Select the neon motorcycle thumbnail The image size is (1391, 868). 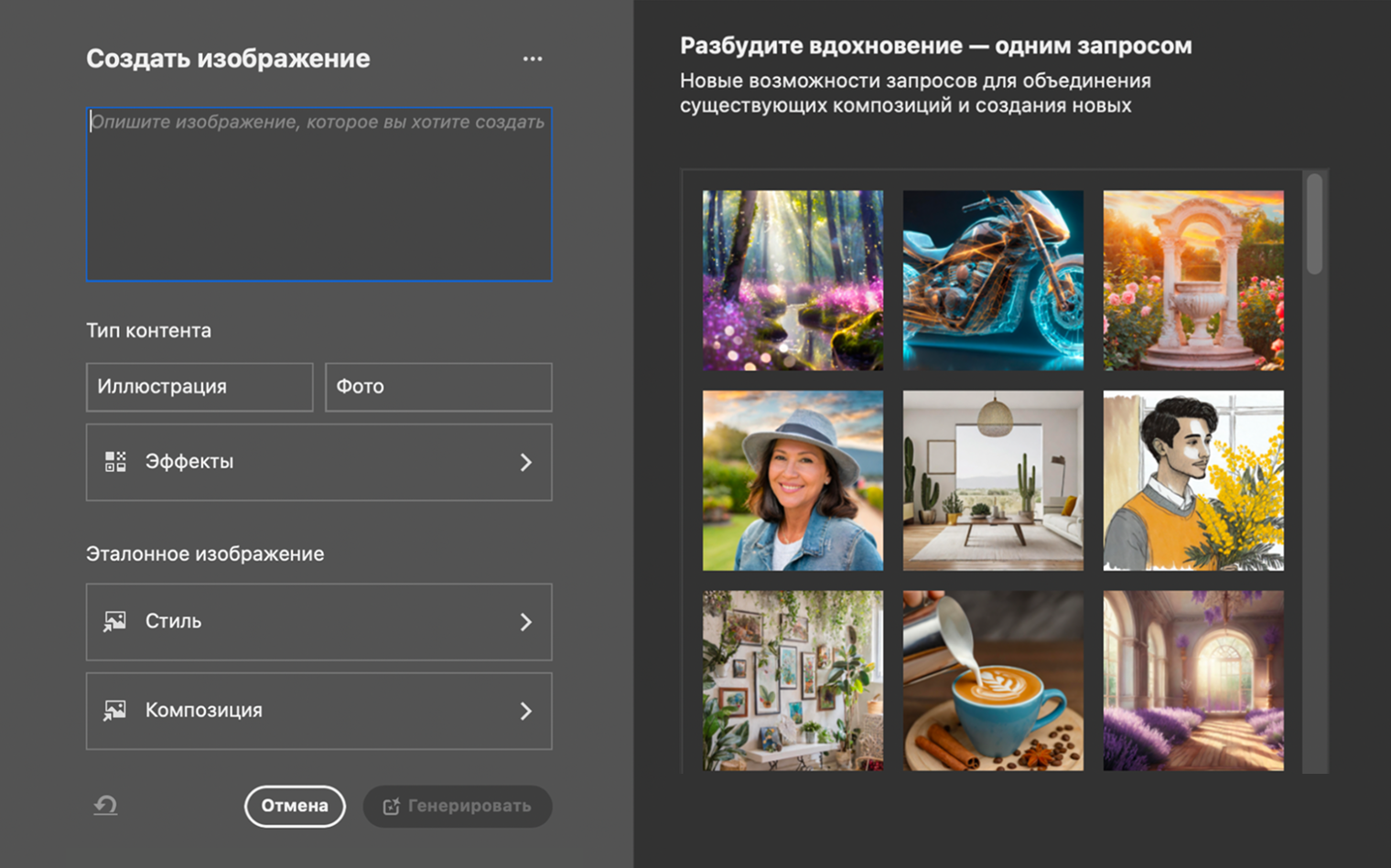point(993,280)
